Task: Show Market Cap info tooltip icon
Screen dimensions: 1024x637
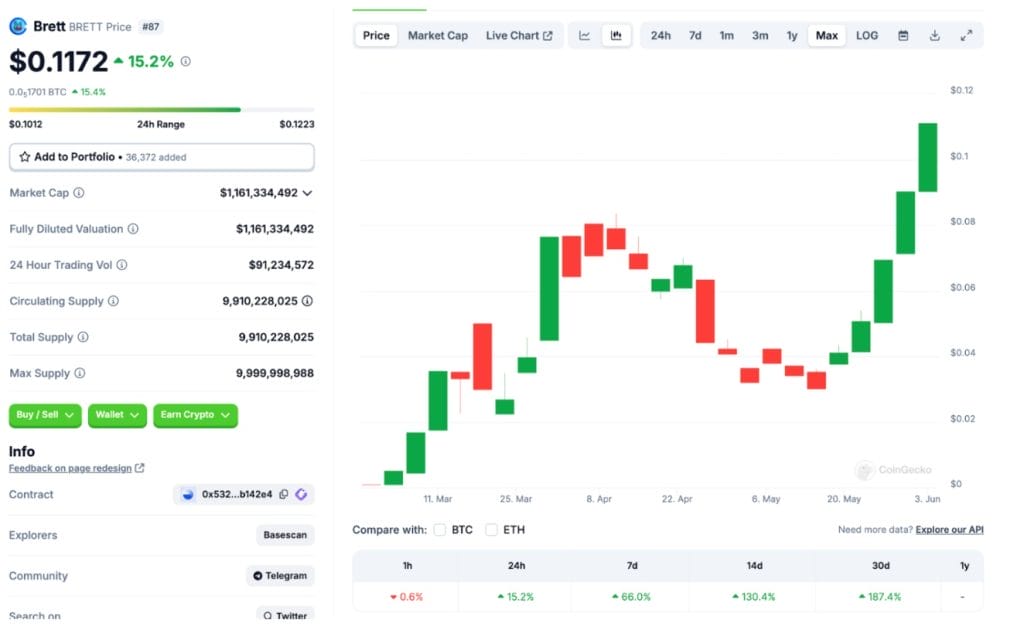Action: point(79,193)
